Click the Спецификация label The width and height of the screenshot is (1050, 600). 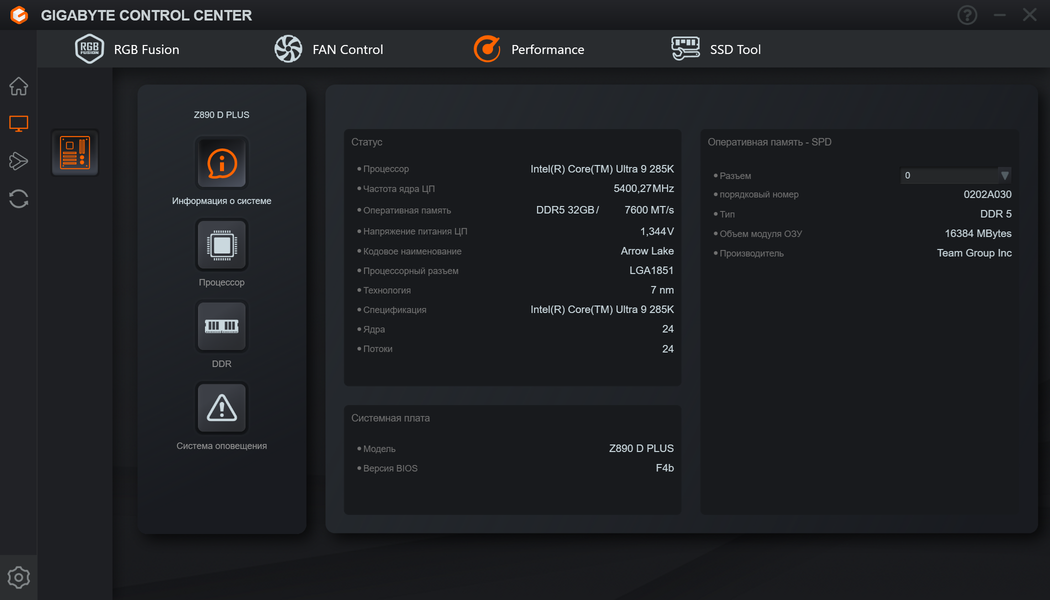click(x=394, y=310)
